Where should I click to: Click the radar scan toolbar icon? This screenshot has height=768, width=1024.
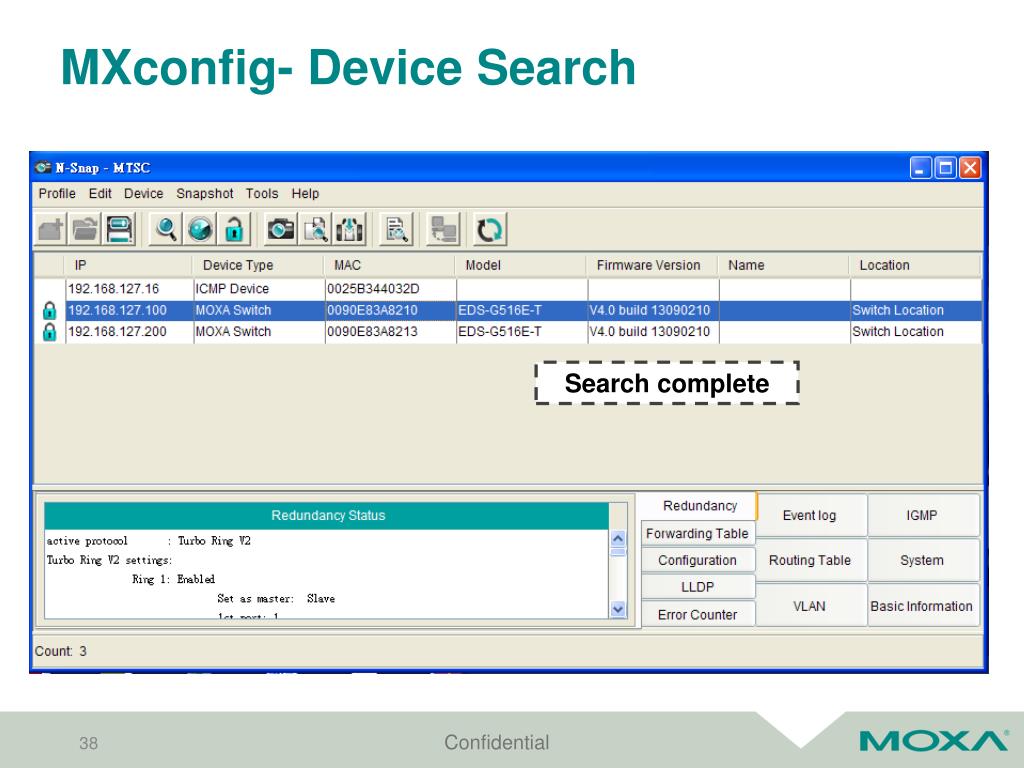pyautogui.click(x=200, y=229)
